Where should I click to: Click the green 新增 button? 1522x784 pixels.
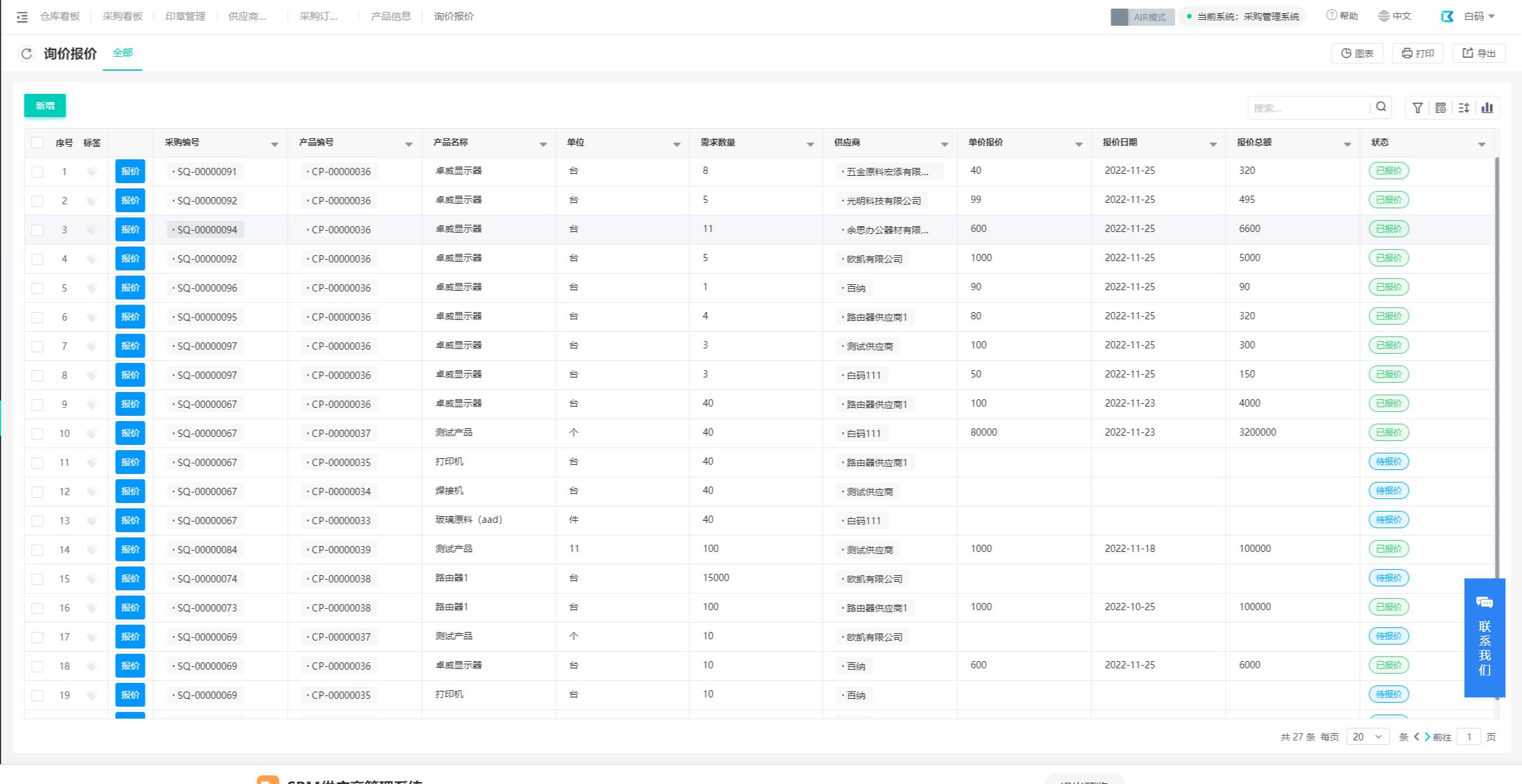click(45, 106)
